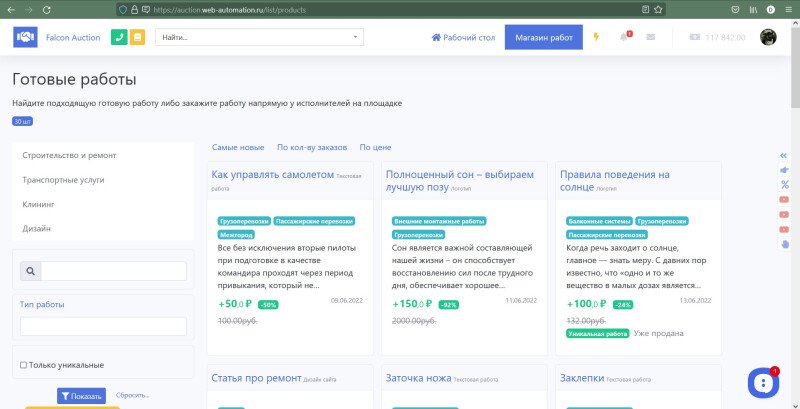Click the shield tracking protection icon

tap(122, 9)
